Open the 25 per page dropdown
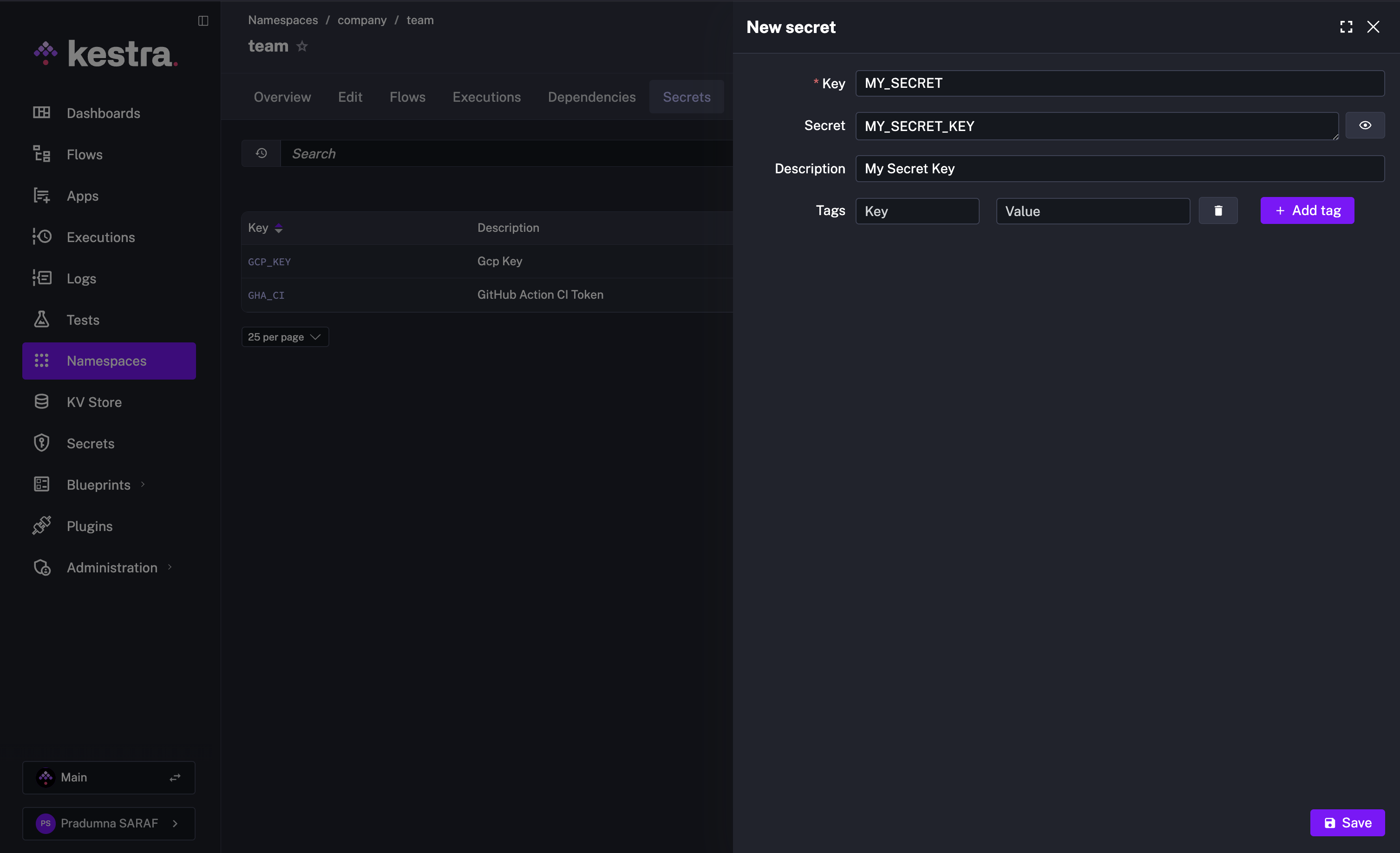Image resolution: width=1400 pixels, height=853 pixels. pos(285,337)
